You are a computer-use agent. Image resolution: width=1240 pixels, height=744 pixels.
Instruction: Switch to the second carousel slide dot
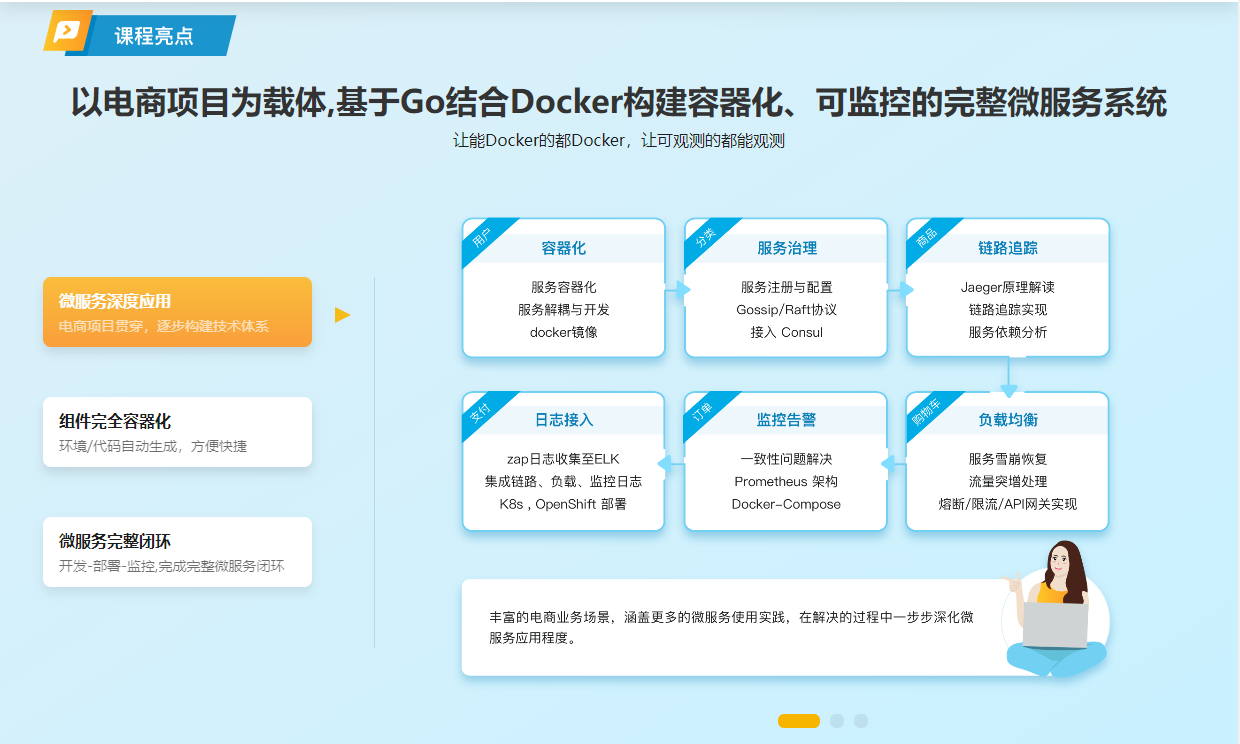[x=837, y=721]
